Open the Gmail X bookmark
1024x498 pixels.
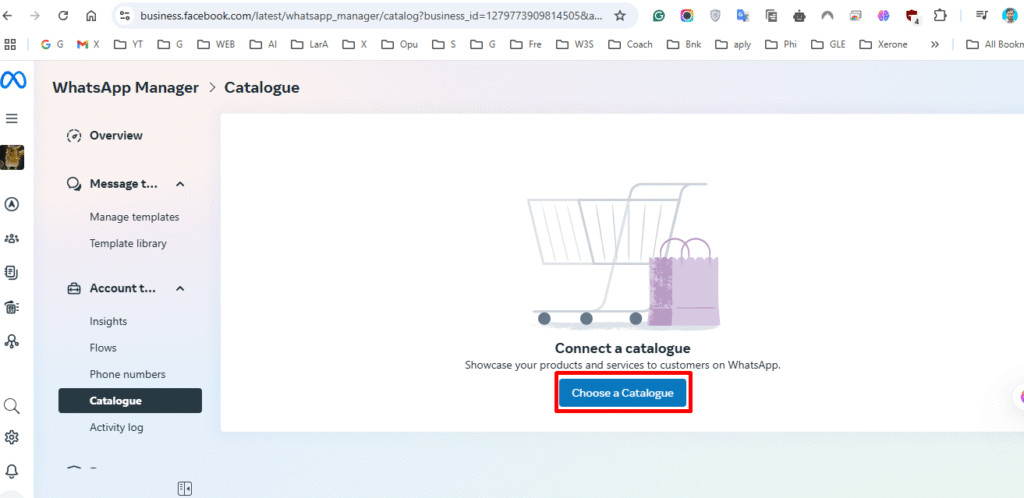88,44
